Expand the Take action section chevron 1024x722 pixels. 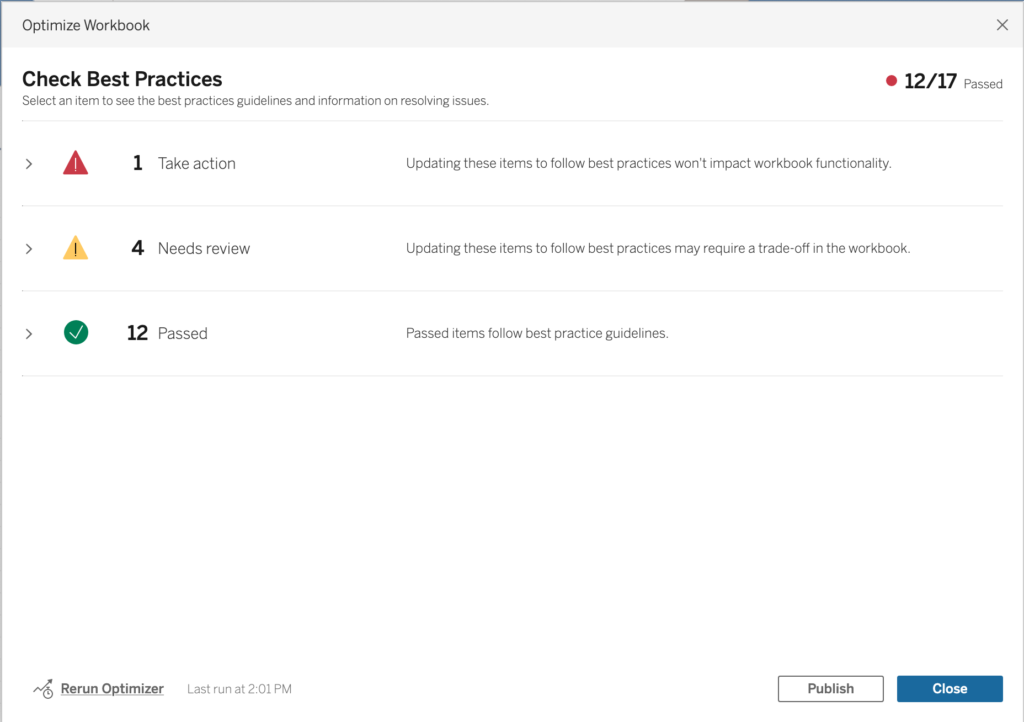[x=29, y=164]
